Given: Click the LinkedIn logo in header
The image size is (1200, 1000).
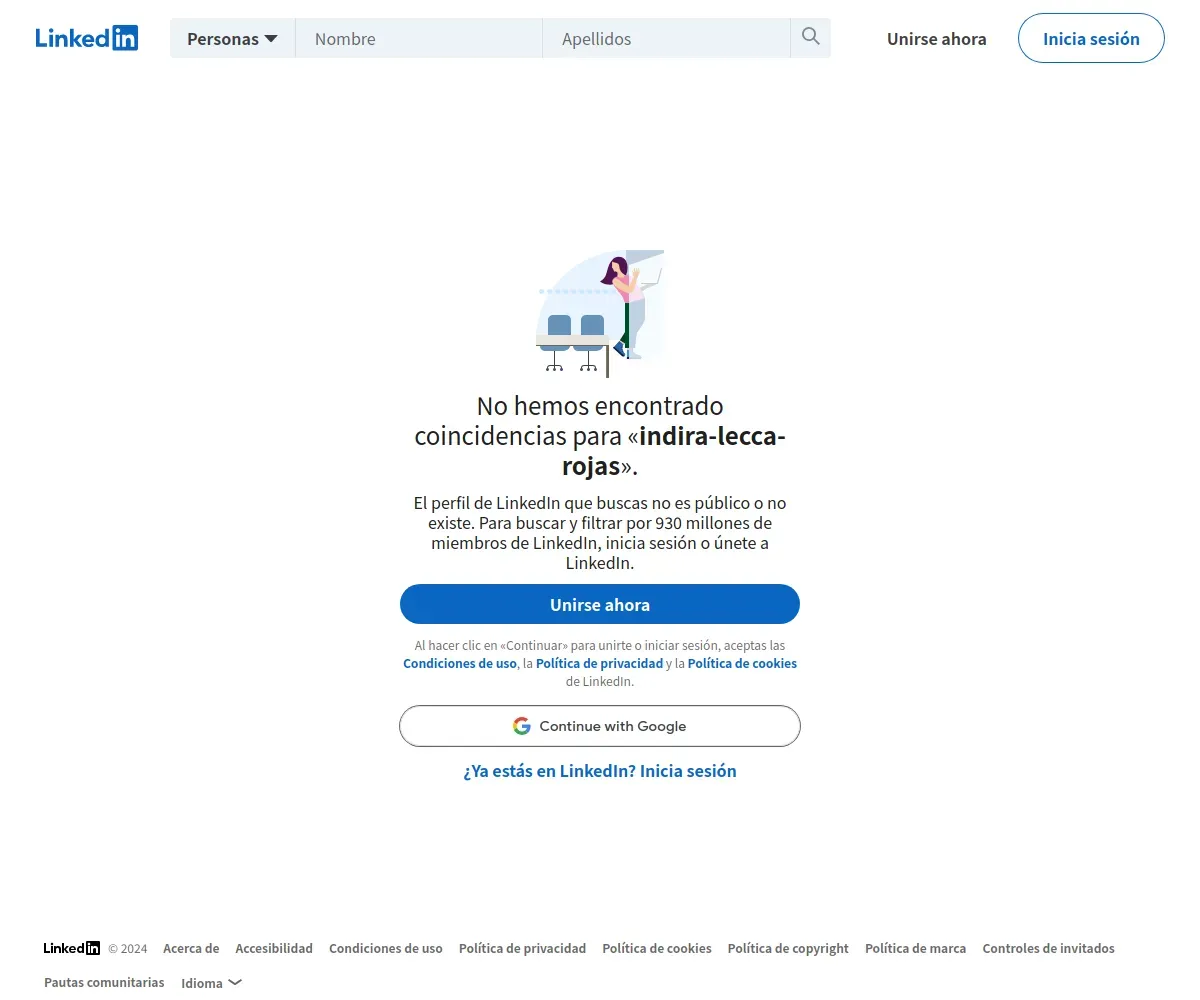Looking at the screenshot, I should [x=87, y=38].
